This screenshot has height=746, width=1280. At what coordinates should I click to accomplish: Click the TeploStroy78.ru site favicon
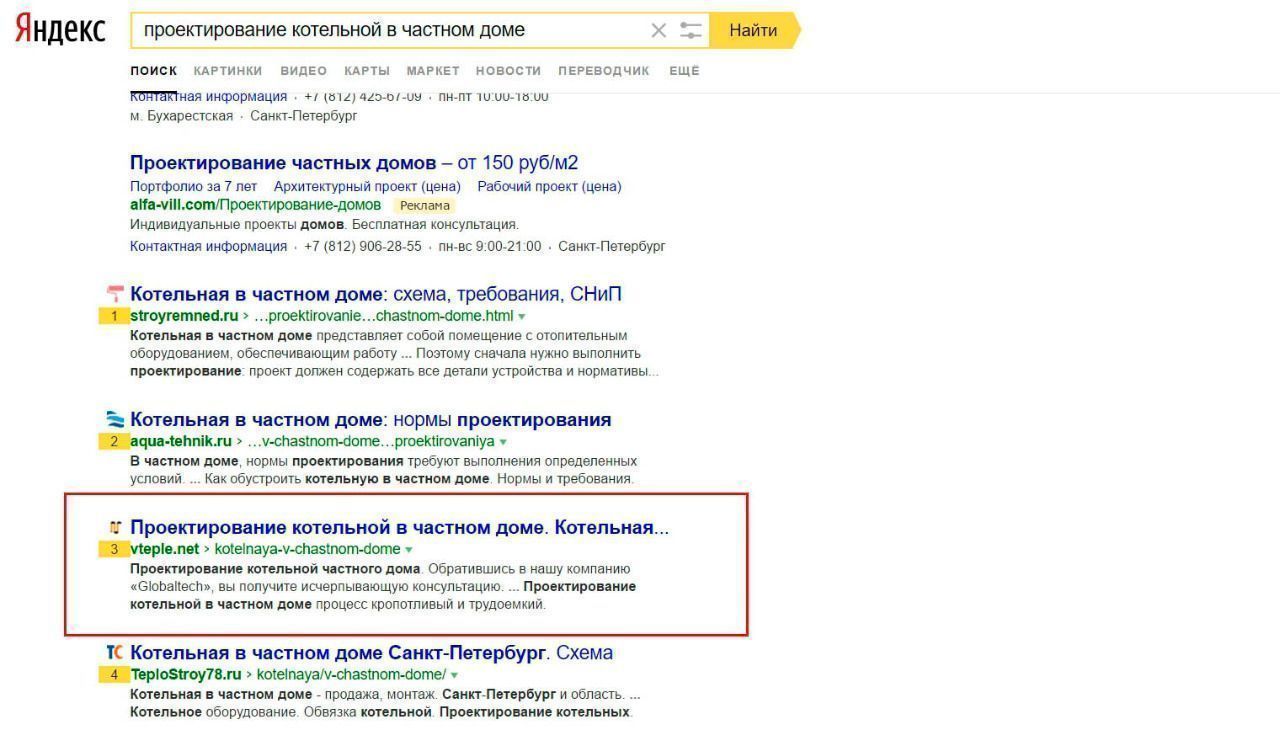[x=115, y=652]
